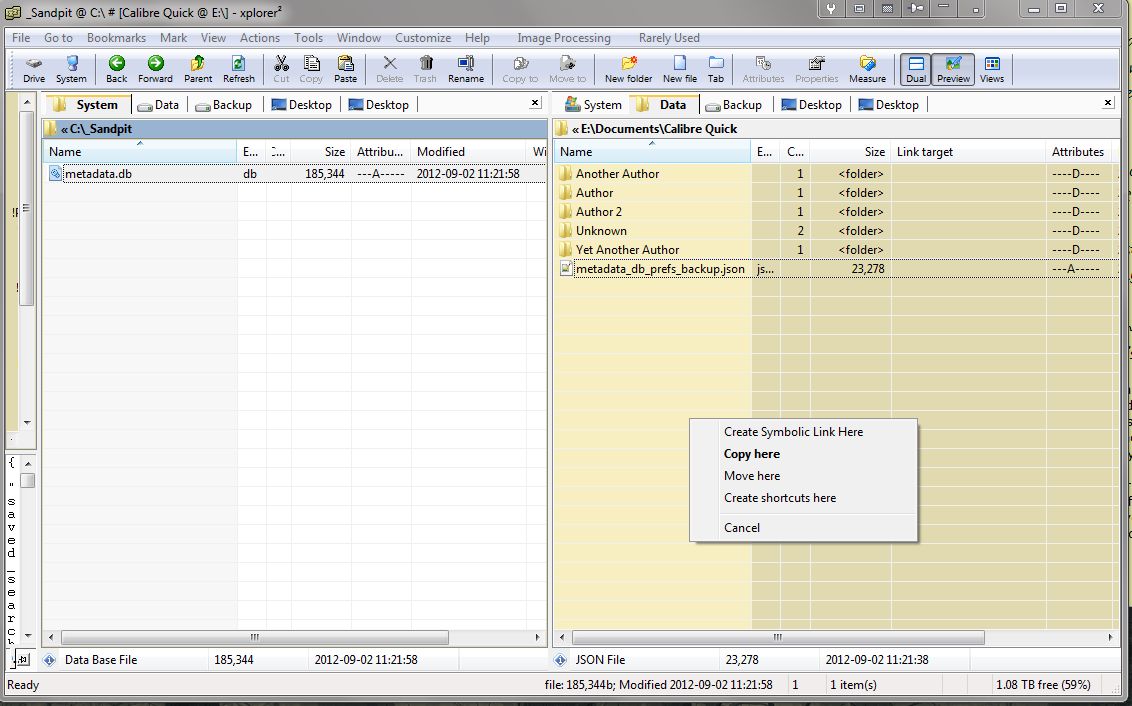1132x706 pixels.
Task: Create a New folder
Action: pyautogui.click(x=628, y=69)
